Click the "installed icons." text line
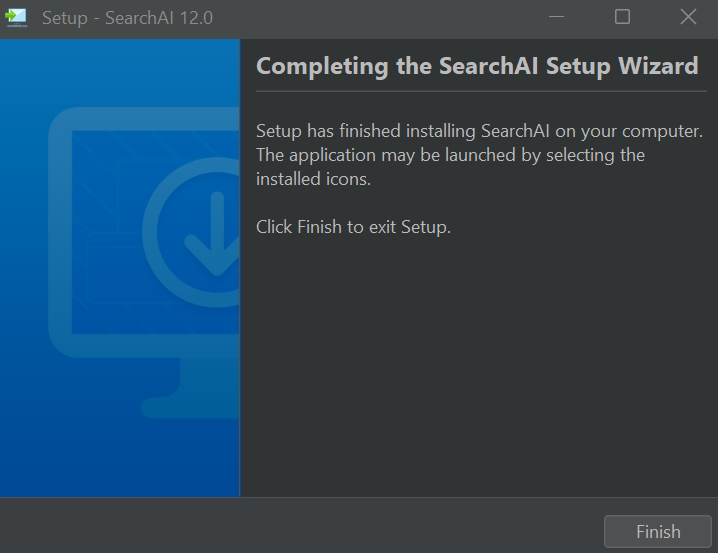The height and width of the screenshot is (553, 718). point(313,179)
